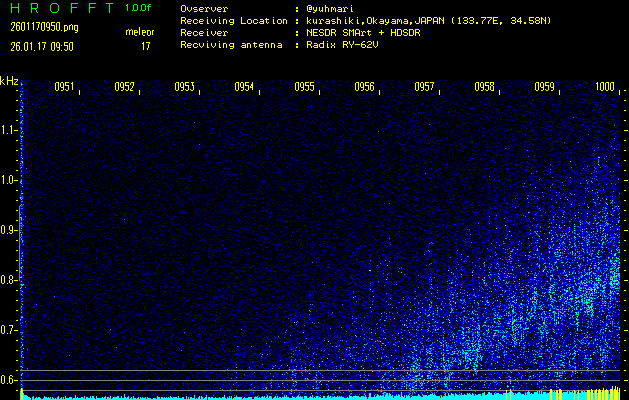Click the 0.9 kHz axis label

(x=9, y=230)
